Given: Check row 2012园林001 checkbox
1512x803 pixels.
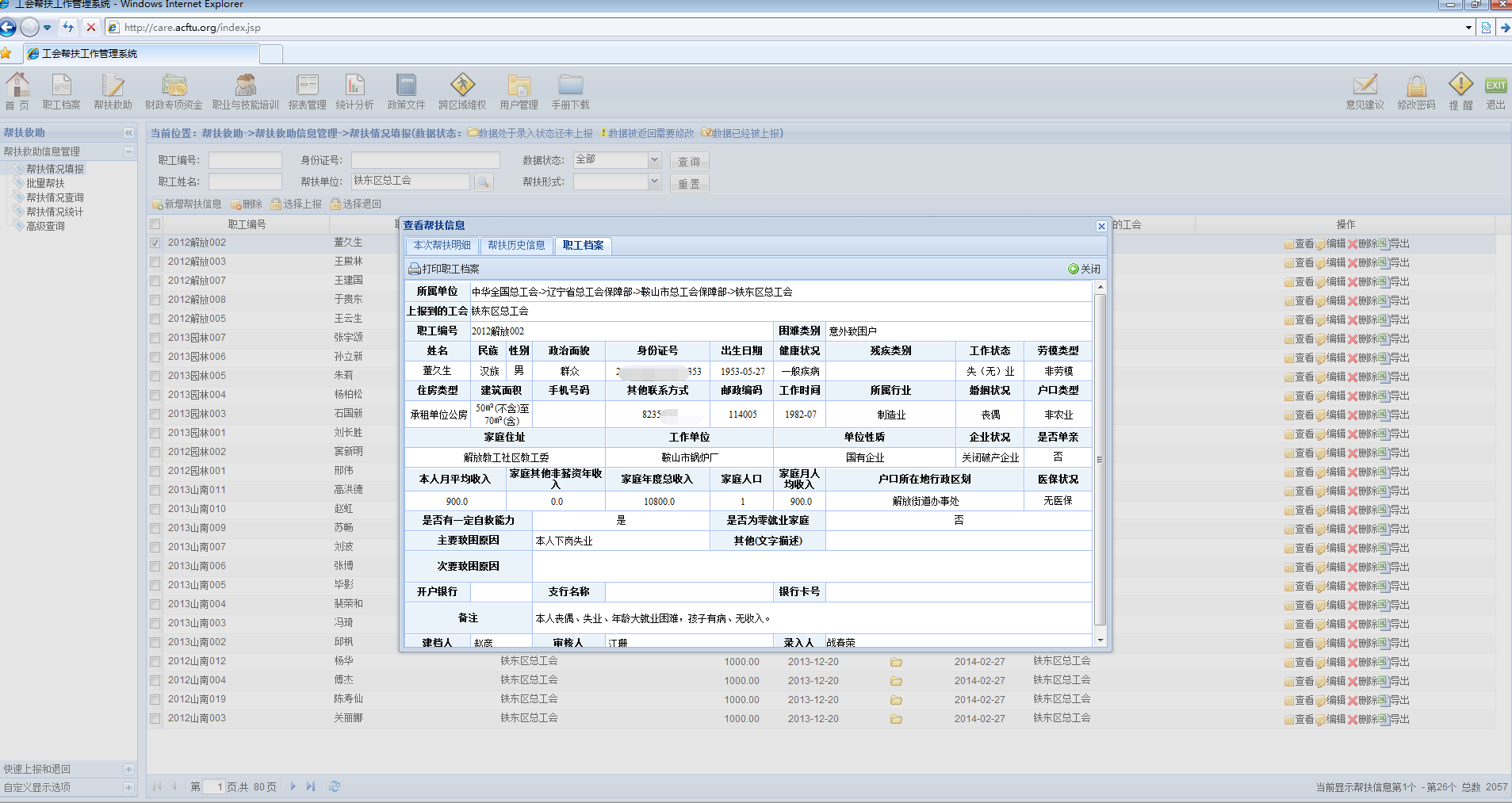Looking at the screenshot, I should (155, 471).
